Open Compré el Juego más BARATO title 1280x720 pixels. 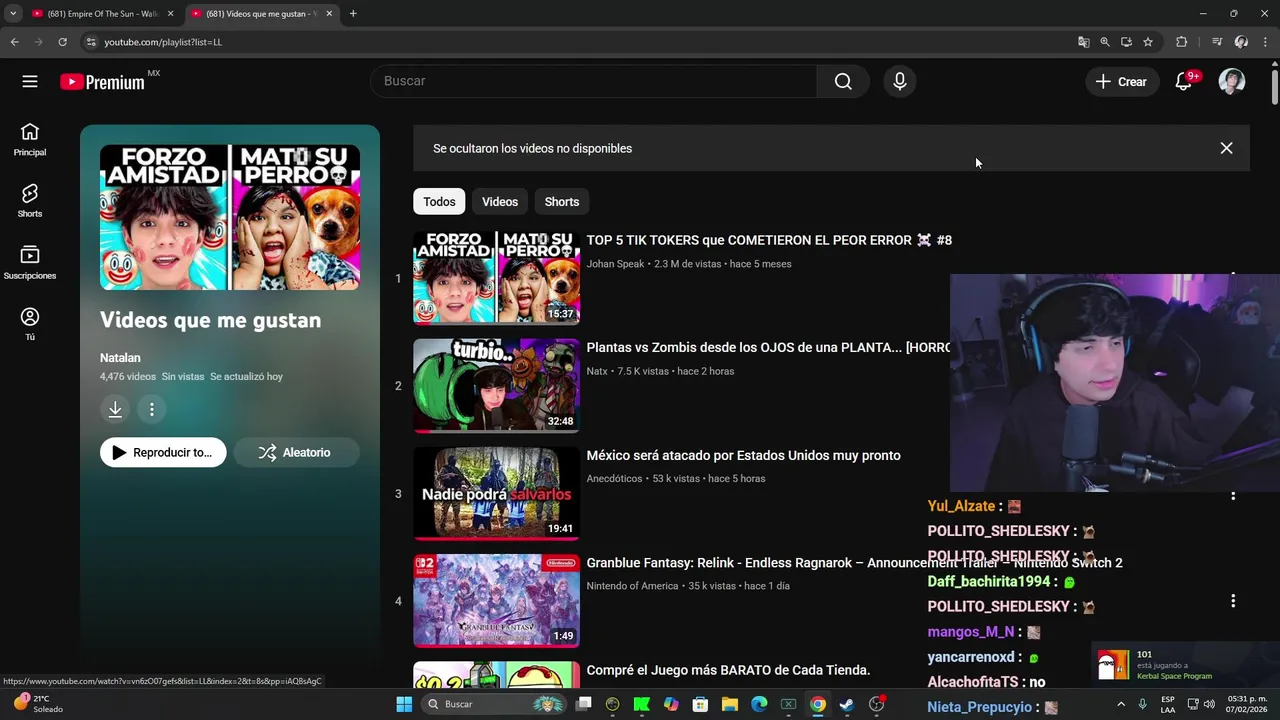(x=728, y=670)
